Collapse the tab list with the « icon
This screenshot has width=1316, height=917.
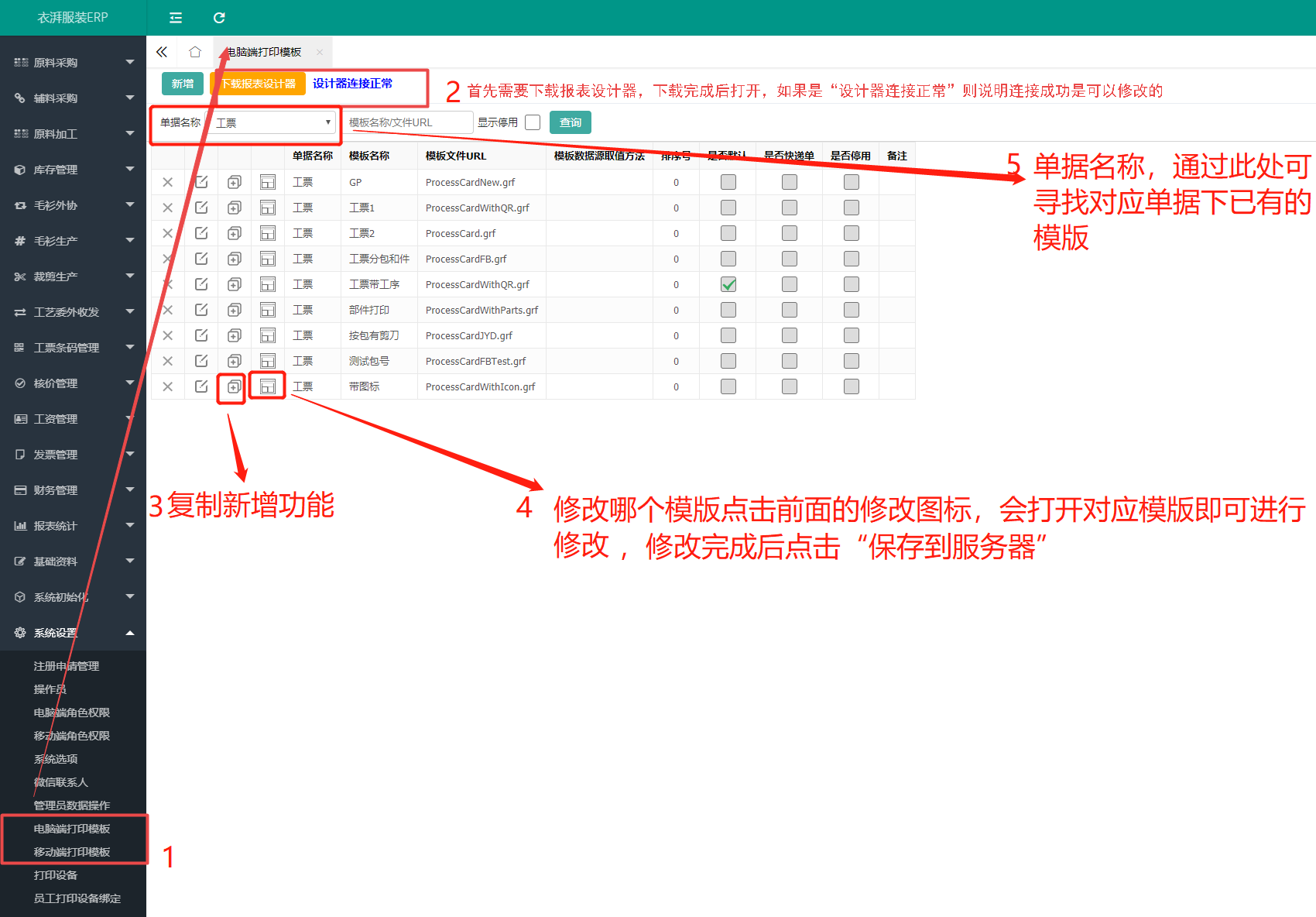click(162, 51)
